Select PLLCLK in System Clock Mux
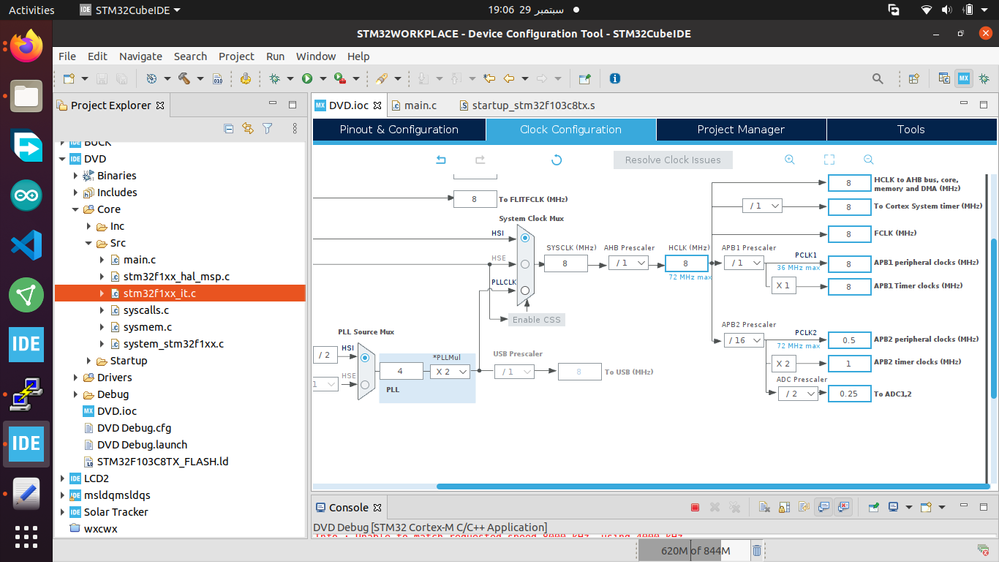The height and width of the screenshot is (562, 999). pos(525,290)
